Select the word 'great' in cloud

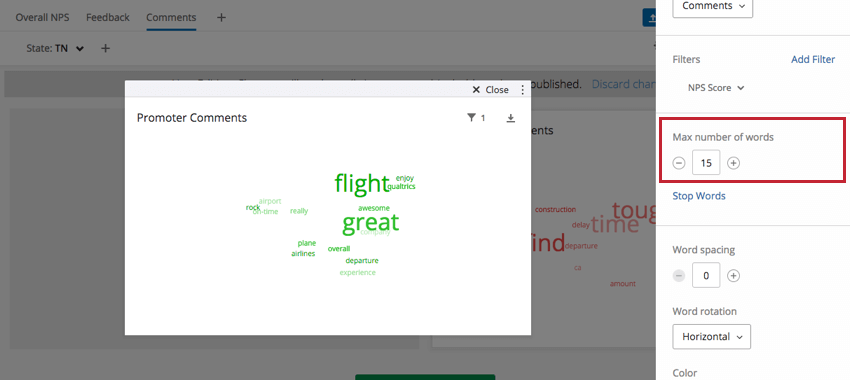coord(370,222)
